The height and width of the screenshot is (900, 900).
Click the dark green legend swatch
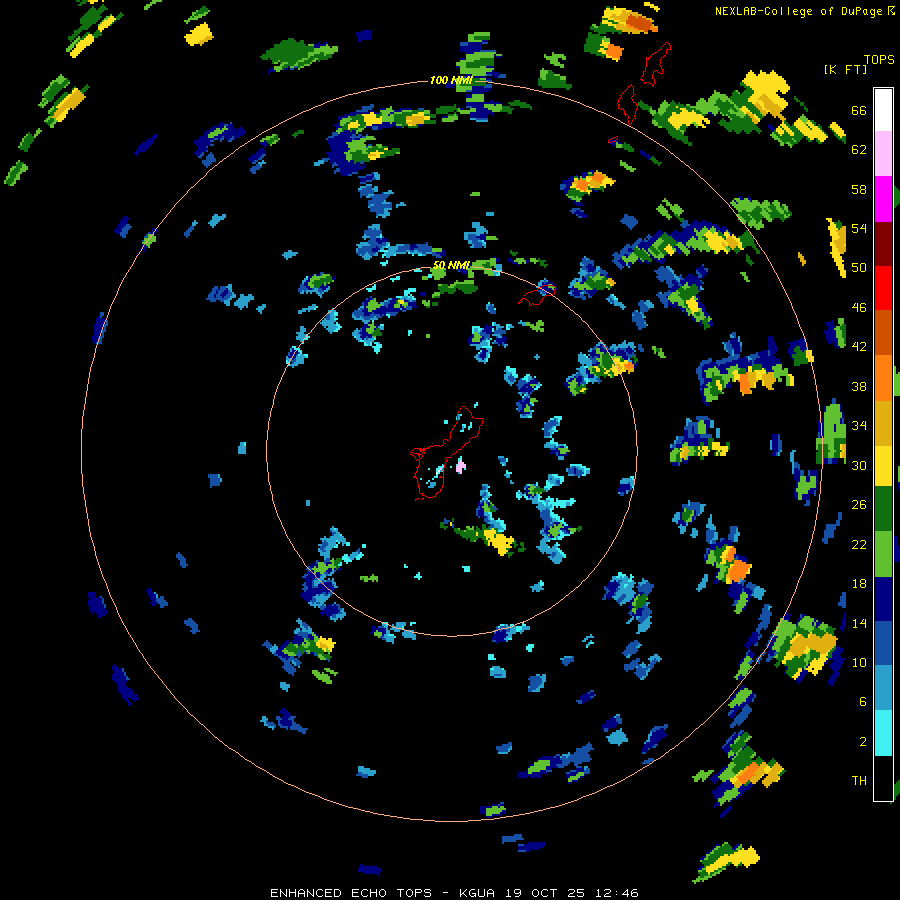coord(883,509)
